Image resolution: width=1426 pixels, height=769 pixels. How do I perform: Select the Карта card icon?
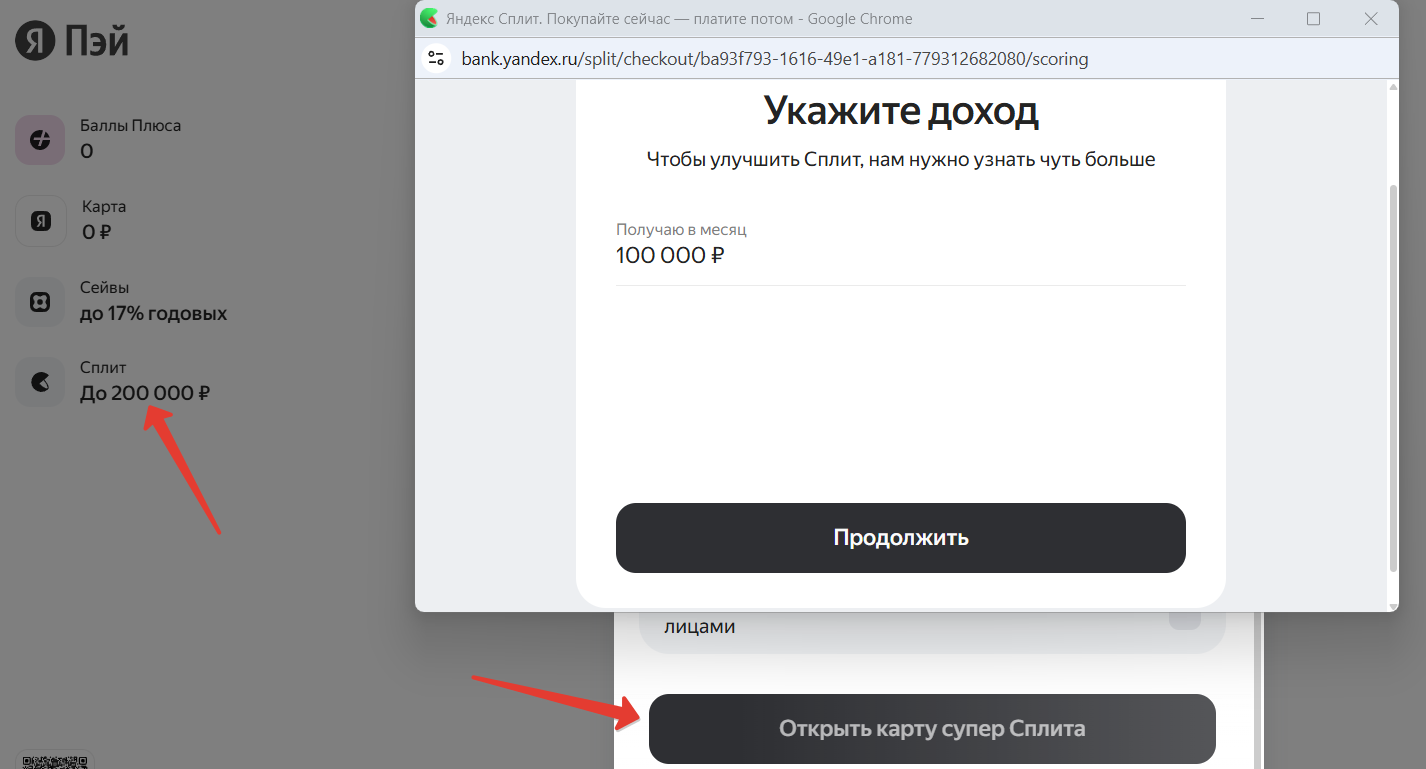(x=40, y=221)
